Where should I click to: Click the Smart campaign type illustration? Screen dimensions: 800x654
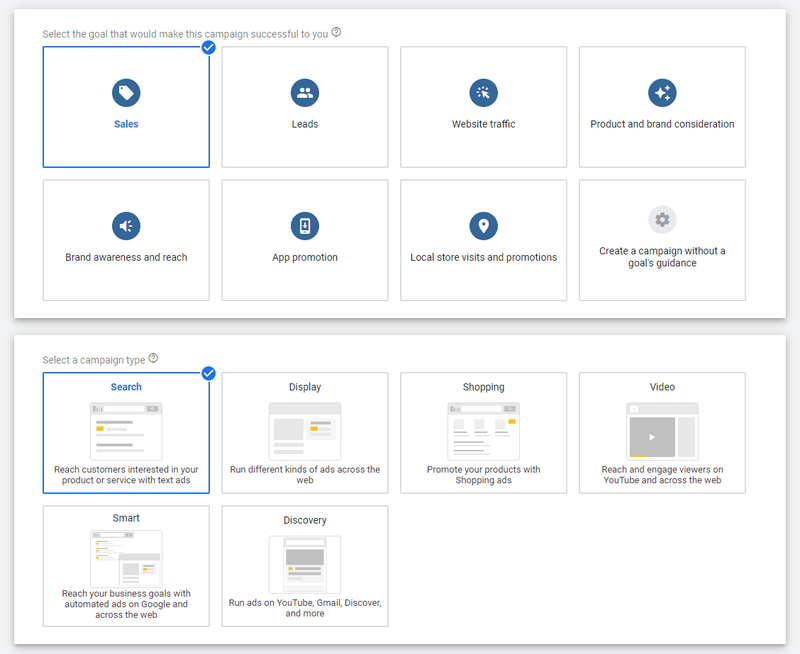coord(126,559)
